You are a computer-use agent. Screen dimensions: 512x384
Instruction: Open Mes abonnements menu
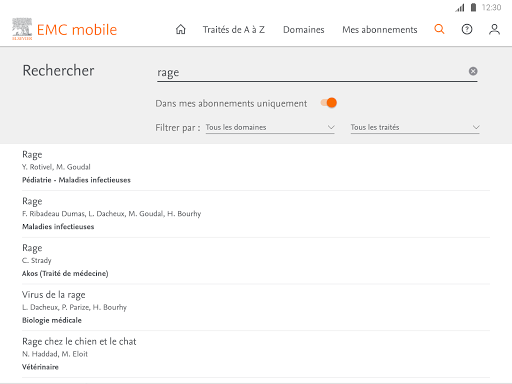(x=380, y=30)
